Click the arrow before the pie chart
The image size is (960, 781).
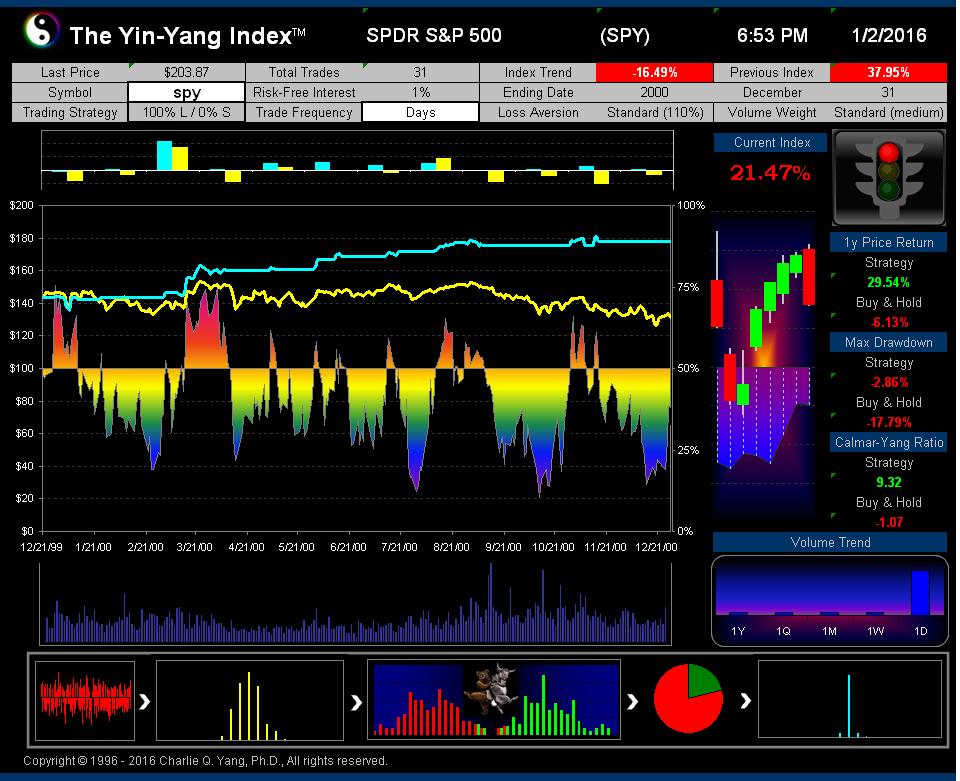click(632, 701)
